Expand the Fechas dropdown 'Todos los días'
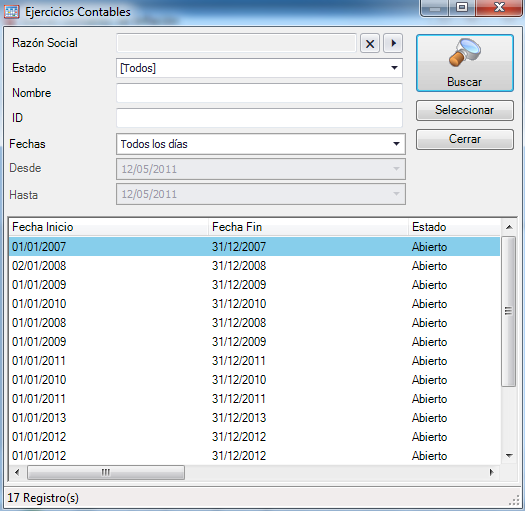 (x=261, y=144)
